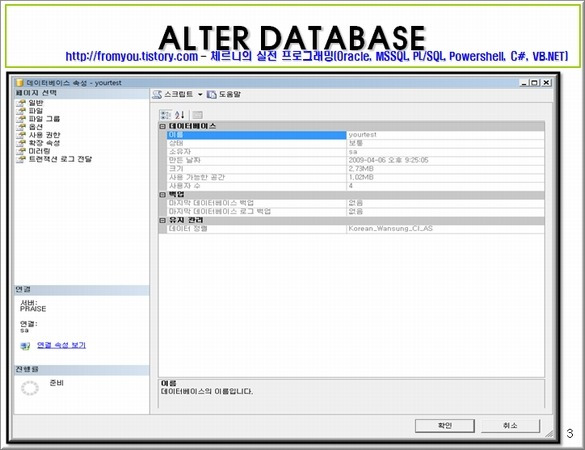Select the 이름 property row
Screen dimensions: 585x450
[355, 135]
